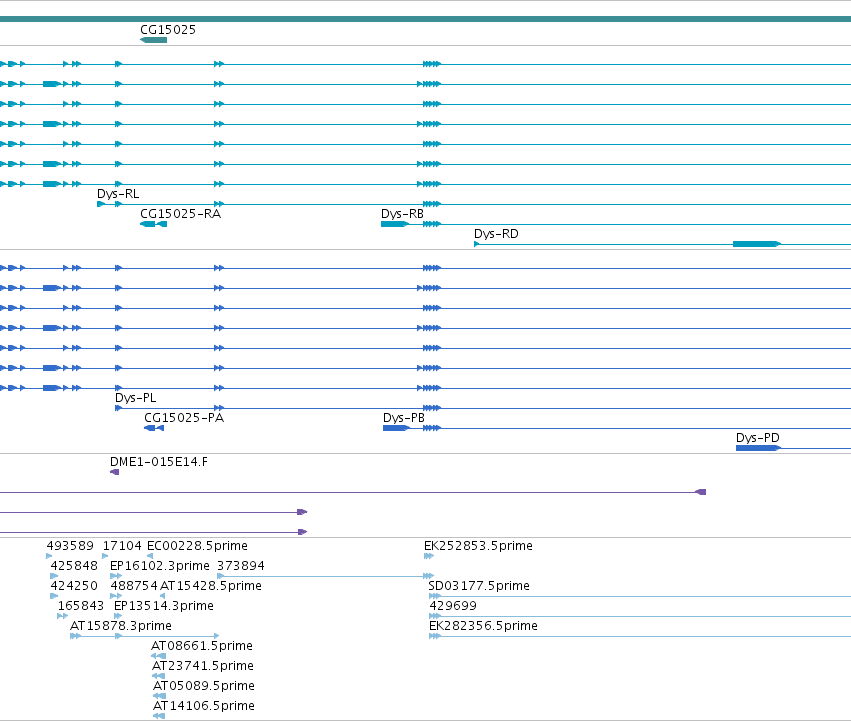The width and height of the screenshot is (851, 721).
Task: Click the Dys-PL protein label
Action: (135, 398)
